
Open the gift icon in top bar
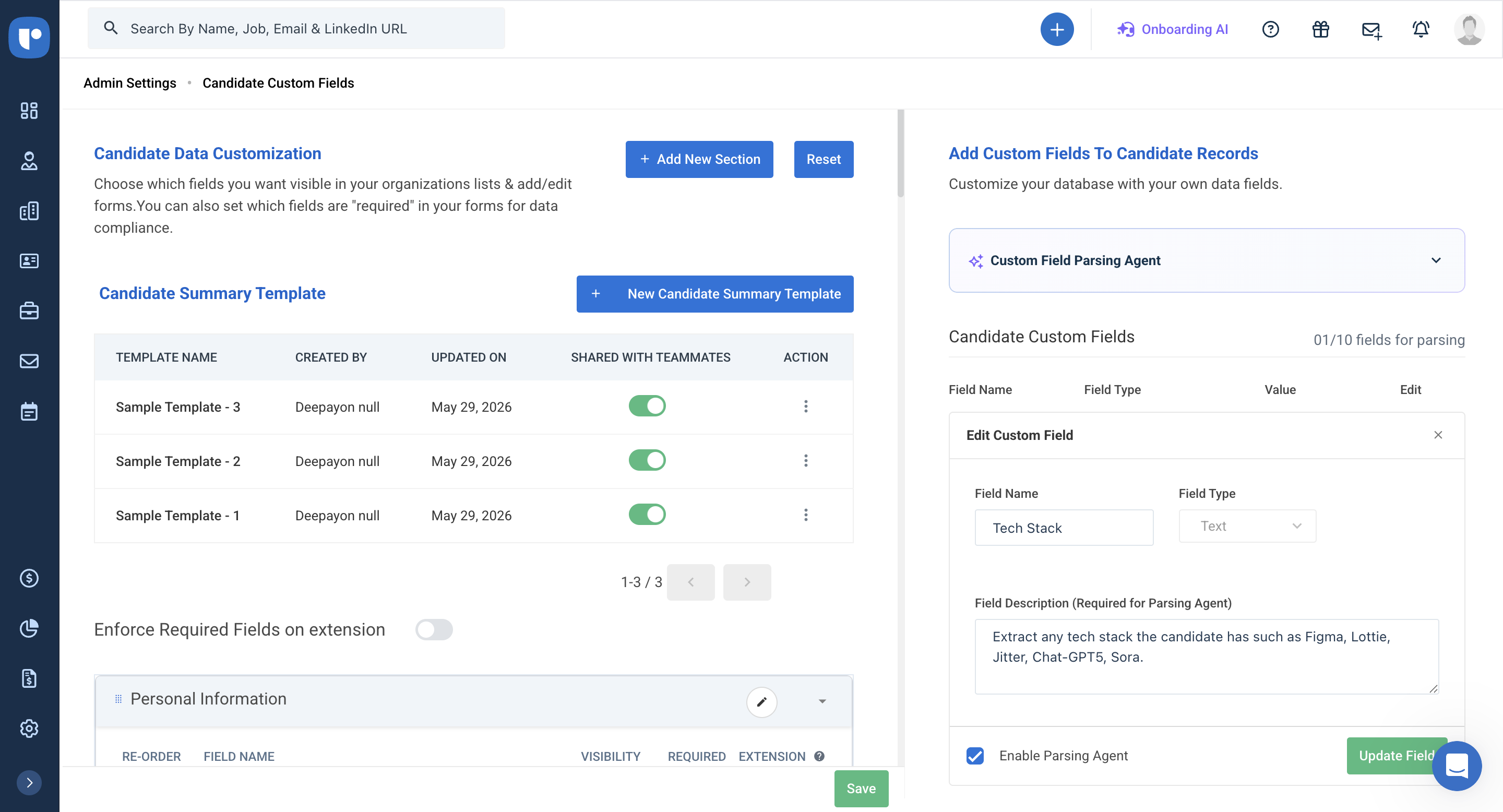tap(1320, 29)
